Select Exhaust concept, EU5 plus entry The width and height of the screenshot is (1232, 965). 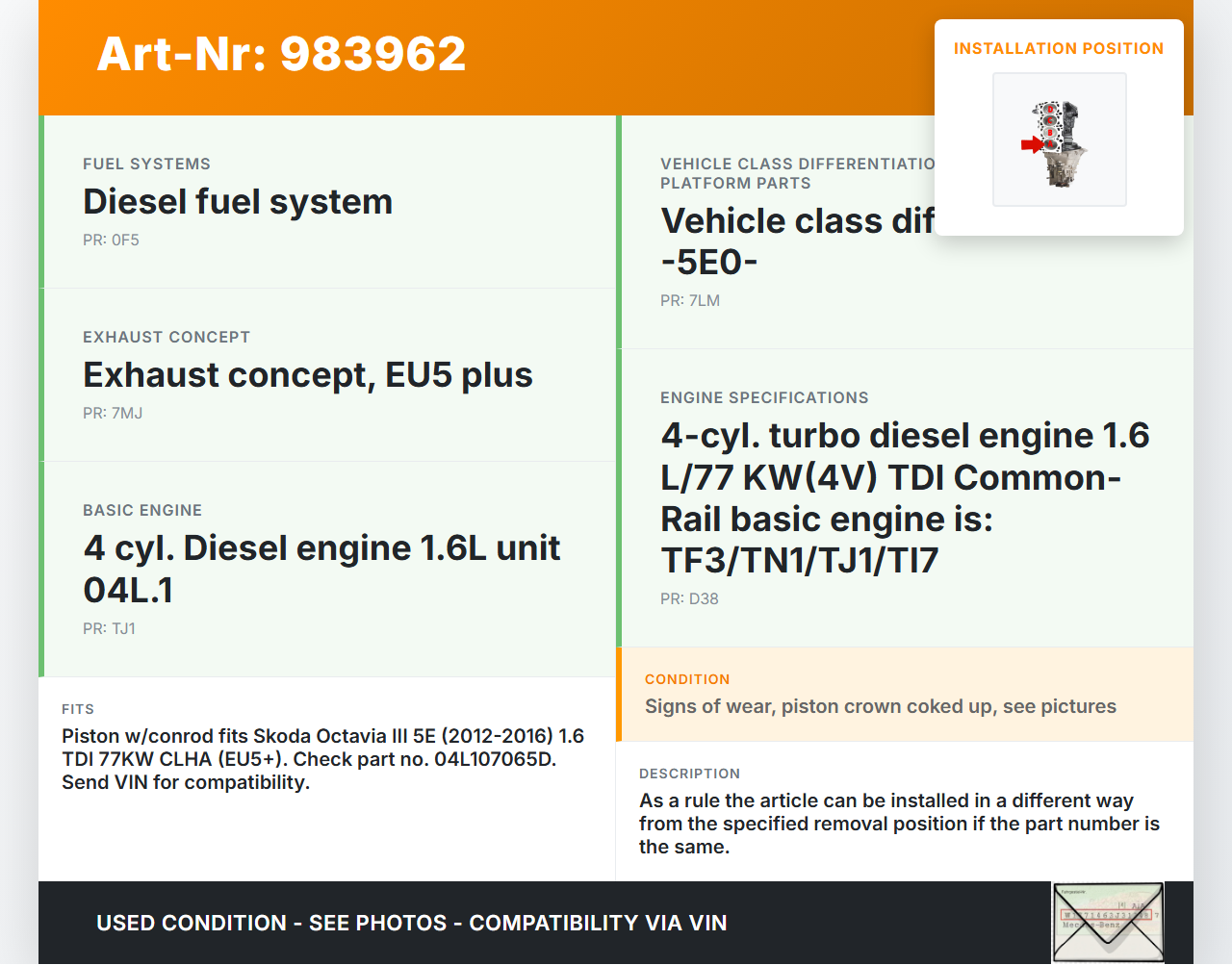[x=307, y=375]
